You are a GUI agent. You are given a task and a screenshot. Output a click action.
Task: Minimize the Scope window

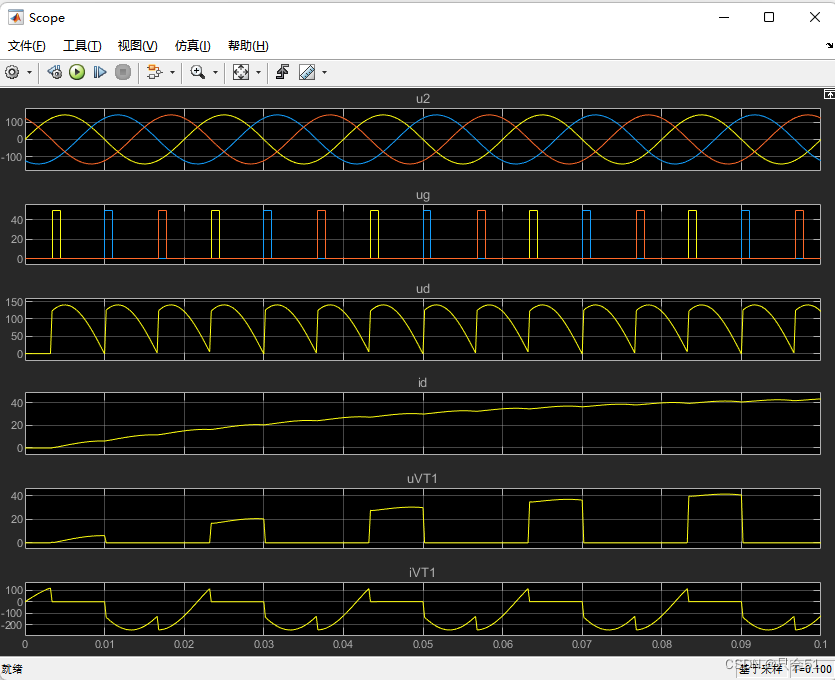724,17
